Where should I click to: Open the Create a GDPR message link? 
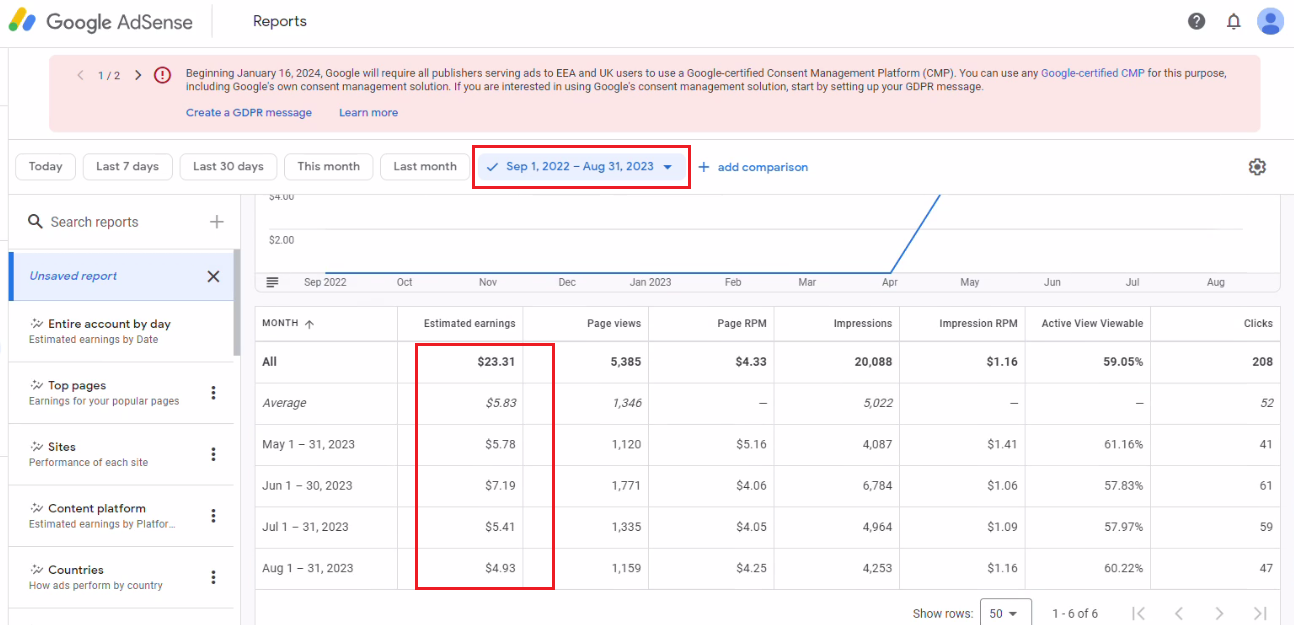click(x=249, y=113)
